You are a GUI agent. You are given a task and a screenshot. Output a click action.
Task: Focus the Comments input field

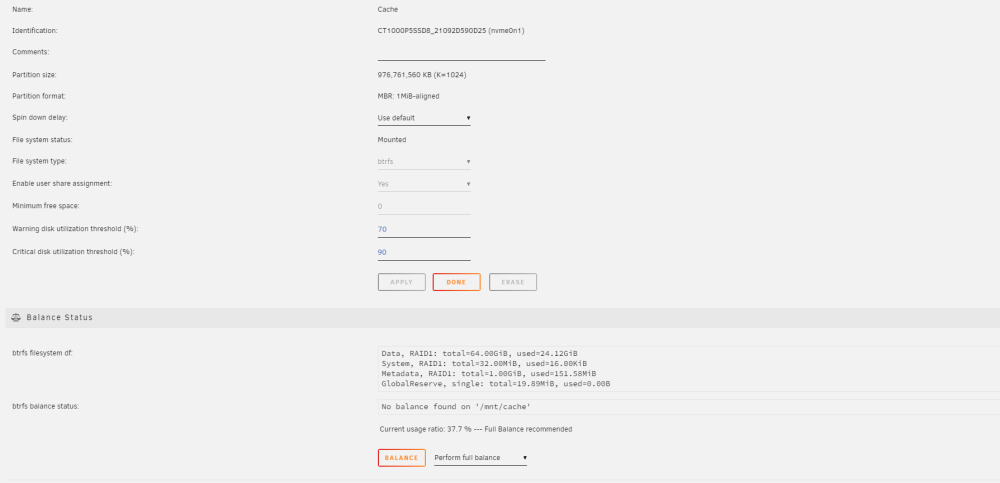[x=461, y=53]
